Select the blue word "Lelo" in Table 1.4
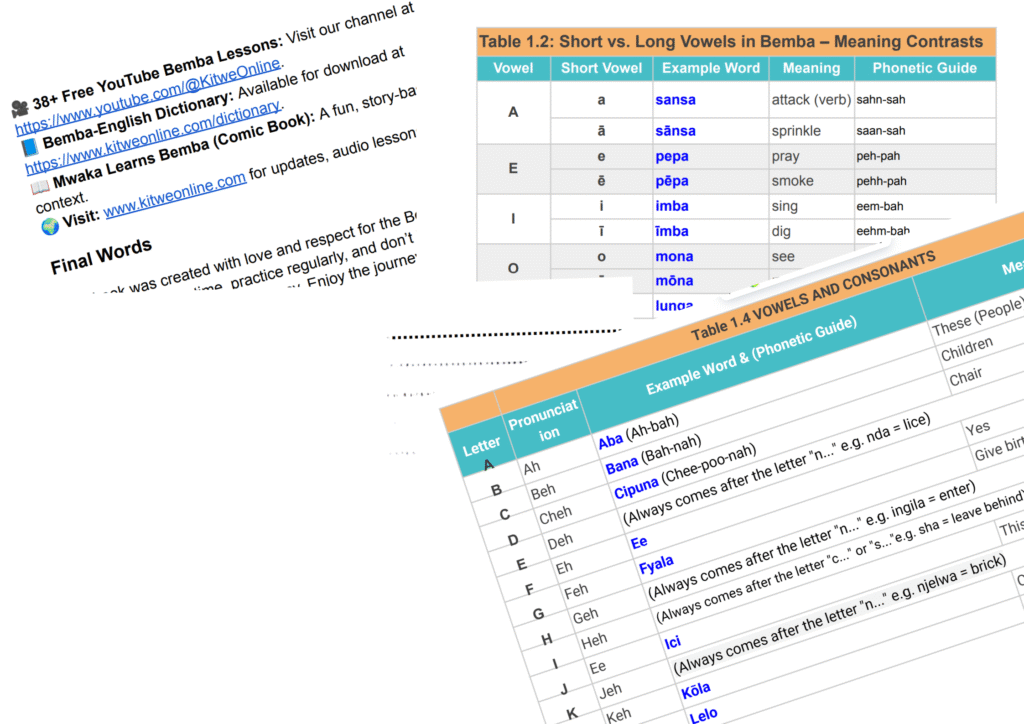The height and width of the screenshot is (724, 1024). coord(703,716)
